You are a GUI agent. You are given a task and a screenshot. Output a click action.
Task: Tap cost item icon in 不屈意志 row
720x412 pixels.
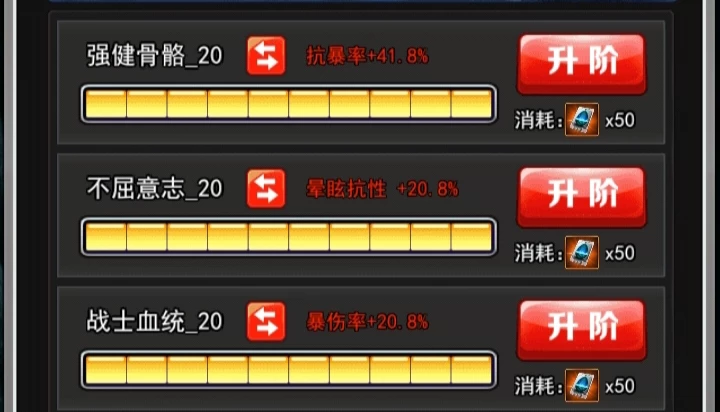(x=582, y=253)
